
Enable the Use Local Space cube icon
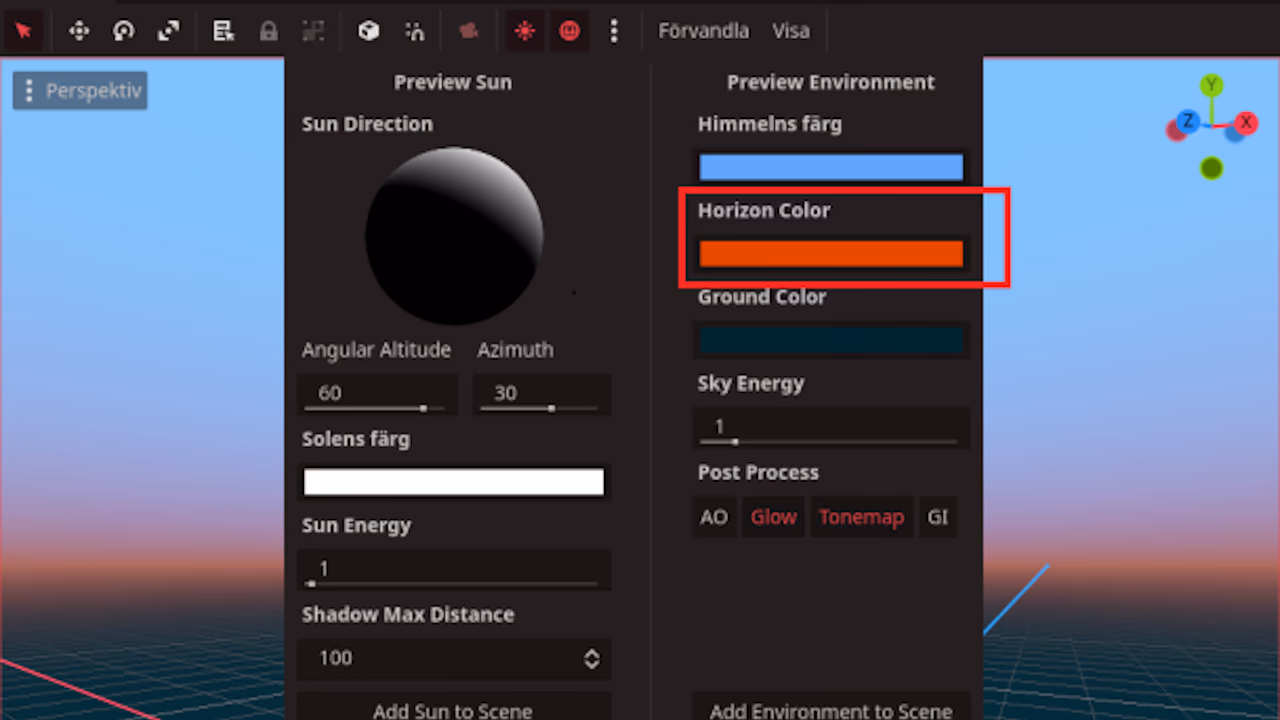coord(369,31)
